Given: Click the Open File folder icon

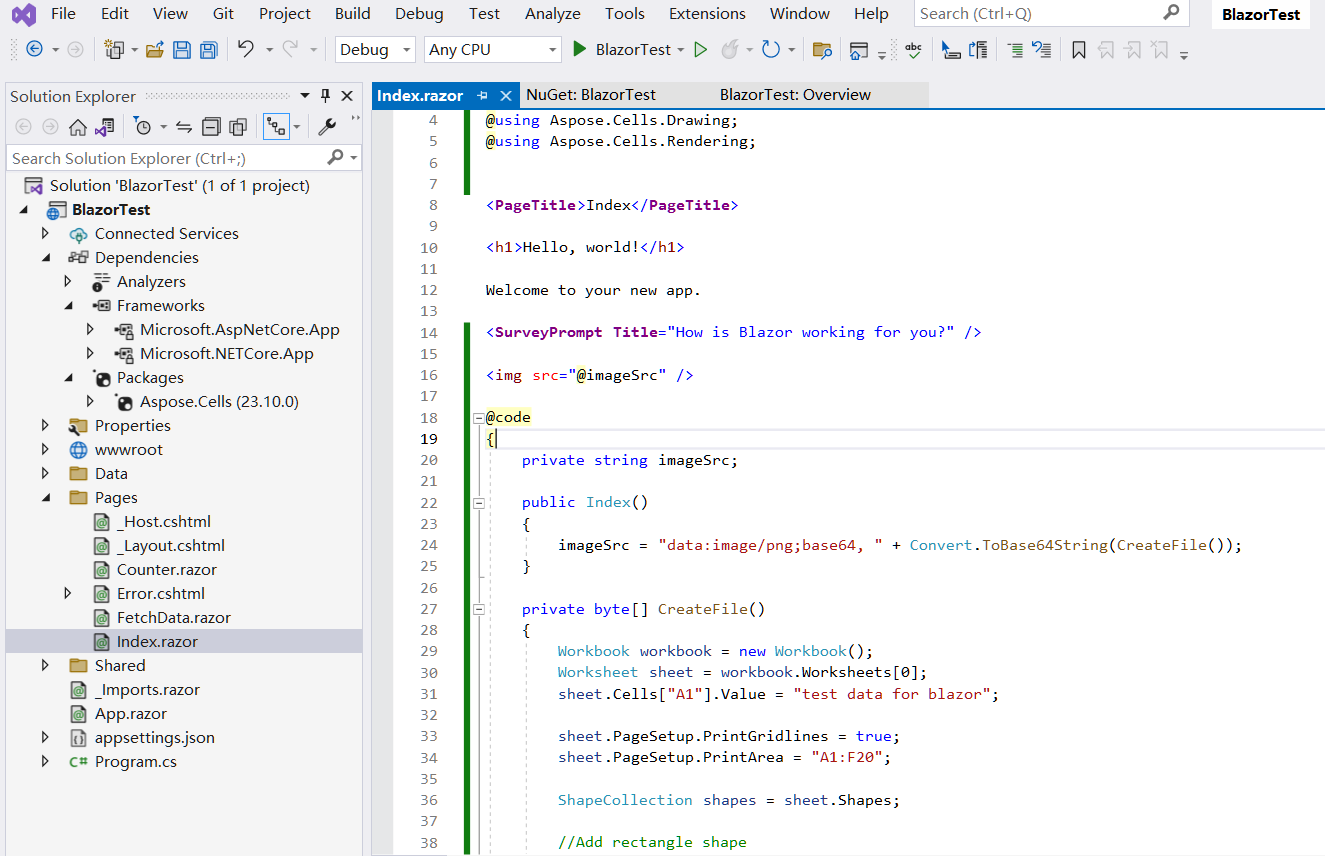Looking at the screenshot, I should tap(154, 50).
